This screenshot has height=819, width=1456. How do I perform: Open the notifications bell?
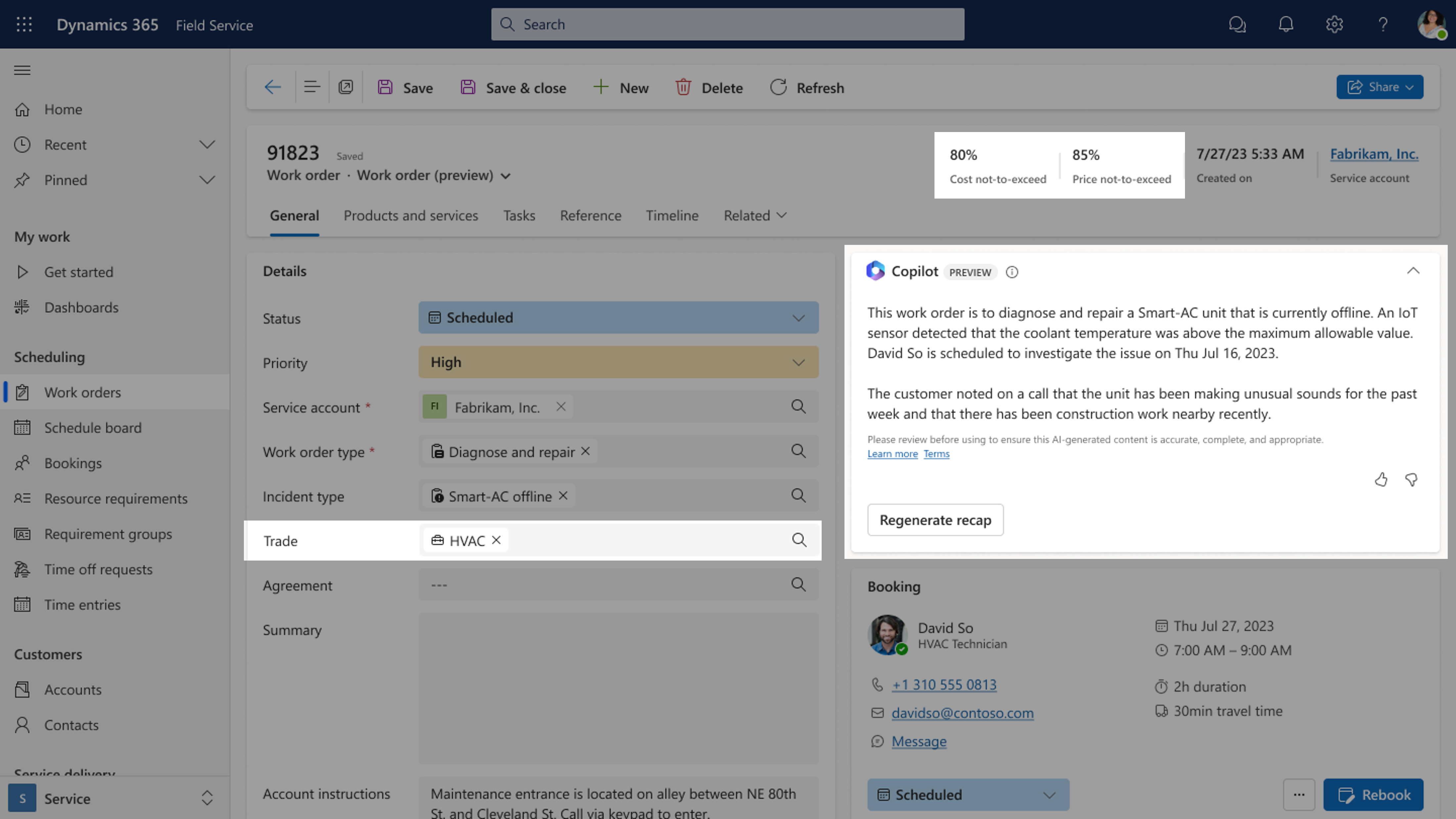coord(1286,24)
